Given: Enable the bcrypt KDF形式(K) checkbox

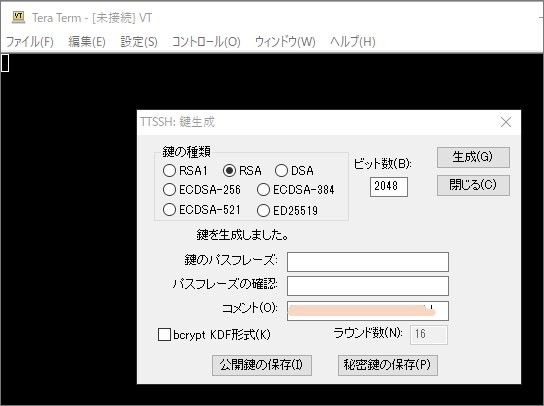Looking at the screenshot, I should [164, 335].
